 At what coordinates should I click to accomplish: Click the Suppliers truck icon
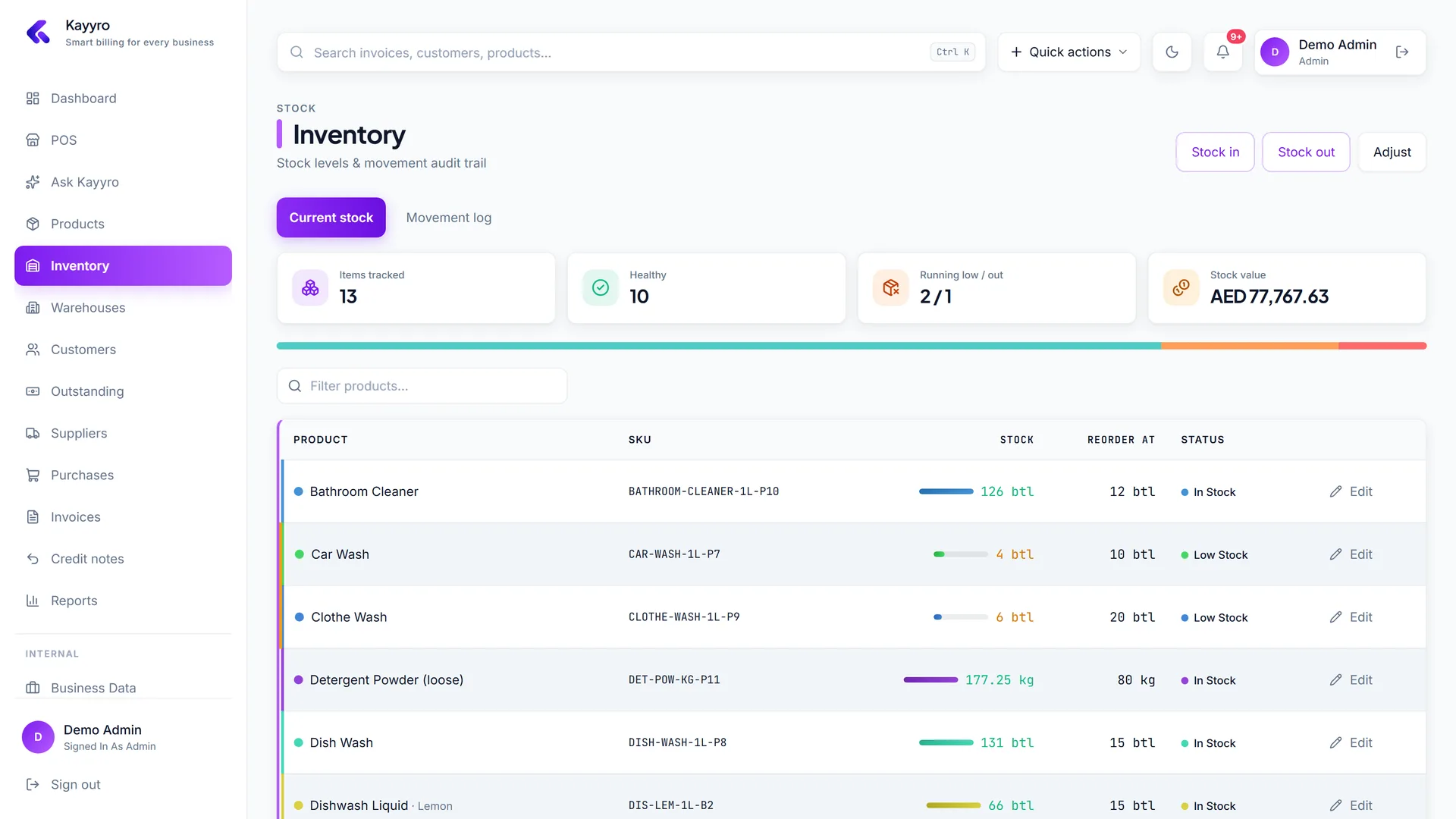pos(33,433)
